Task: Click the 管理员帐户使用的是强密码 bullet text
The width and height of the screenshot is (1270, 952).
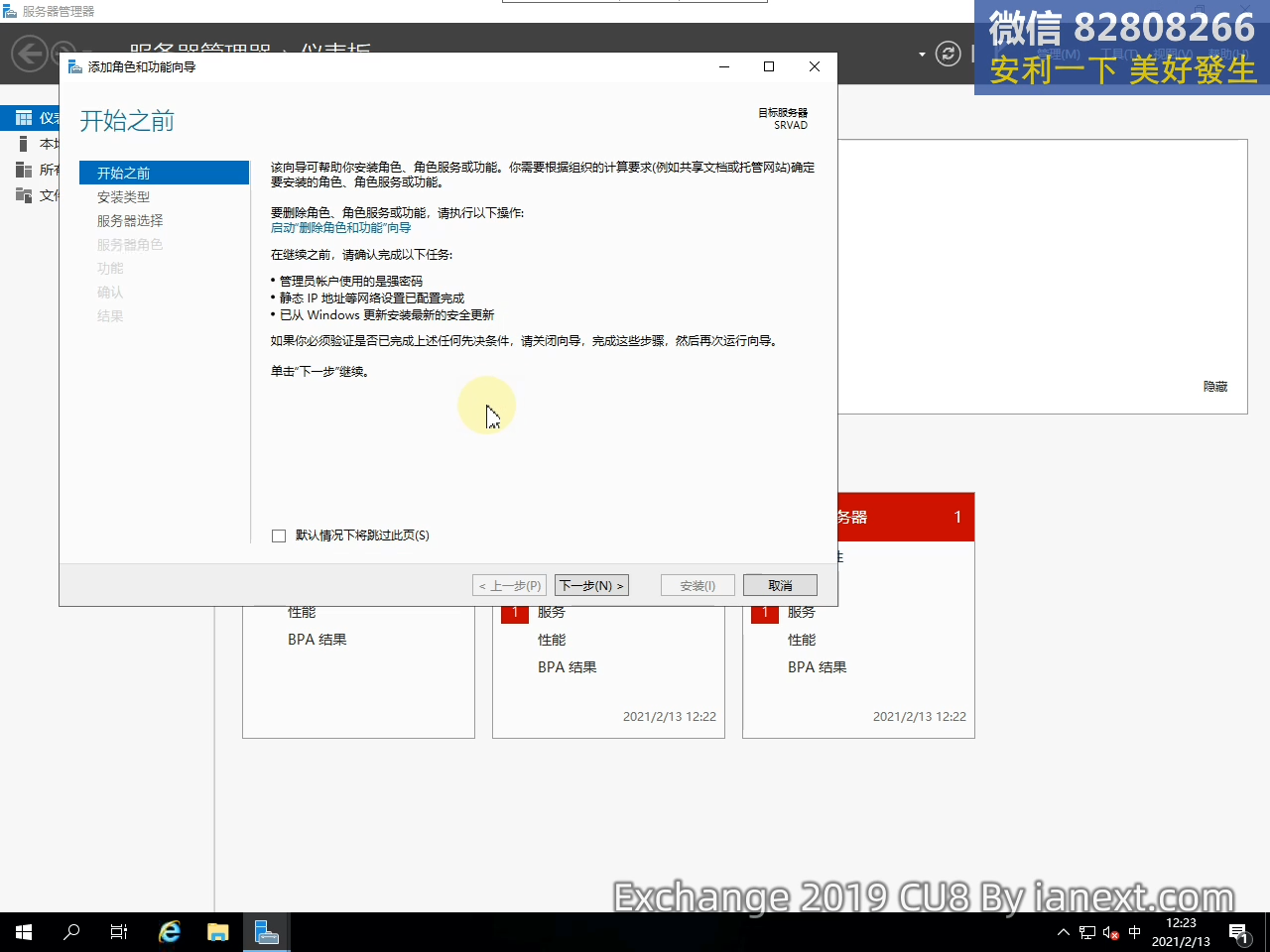Action: pos(351,282)
